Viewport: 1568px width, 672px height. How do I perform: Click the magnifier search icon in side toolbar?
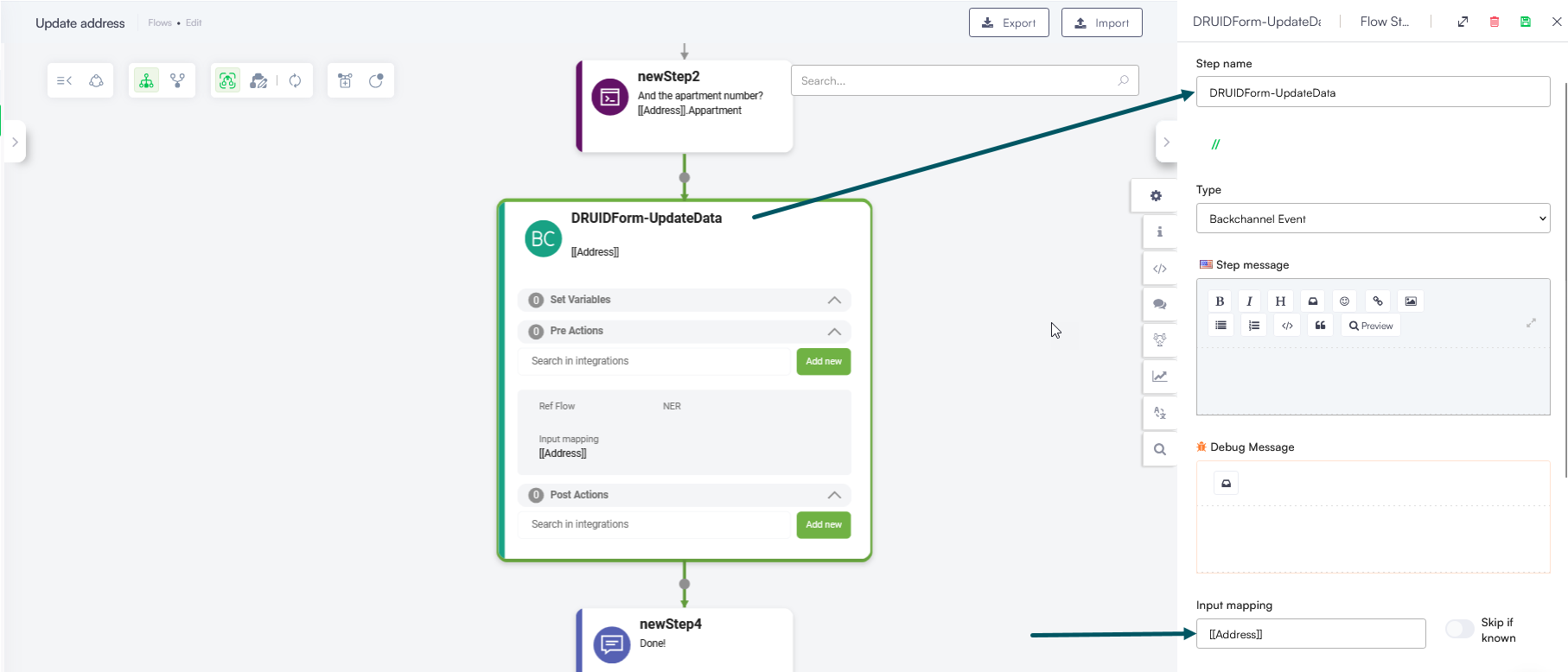click(x=1159, y=449)
